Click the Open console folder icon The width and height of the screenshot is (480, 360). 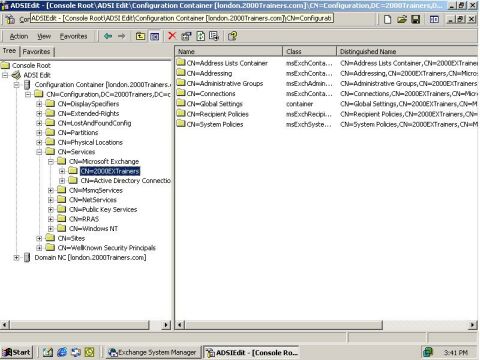coord(402,19)
